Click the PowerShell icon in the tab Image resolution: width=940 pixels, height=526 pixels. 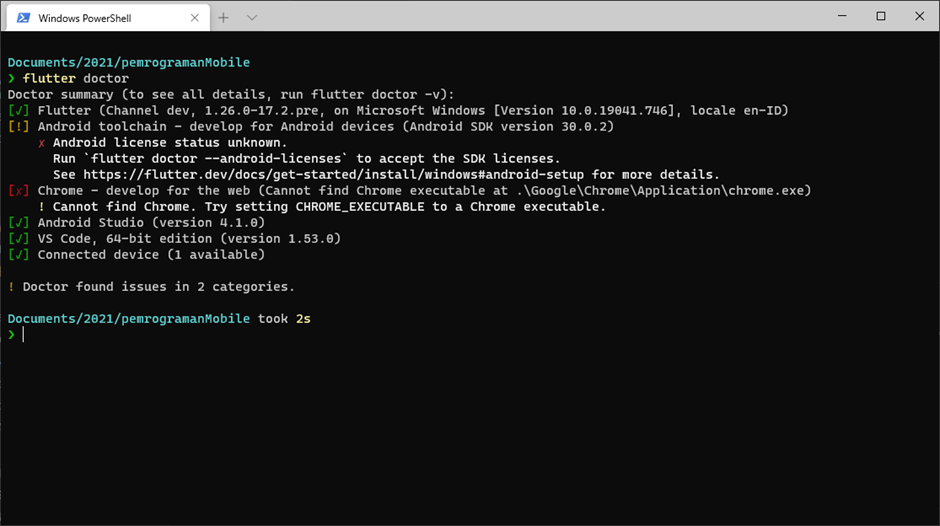tap(23, 18)
